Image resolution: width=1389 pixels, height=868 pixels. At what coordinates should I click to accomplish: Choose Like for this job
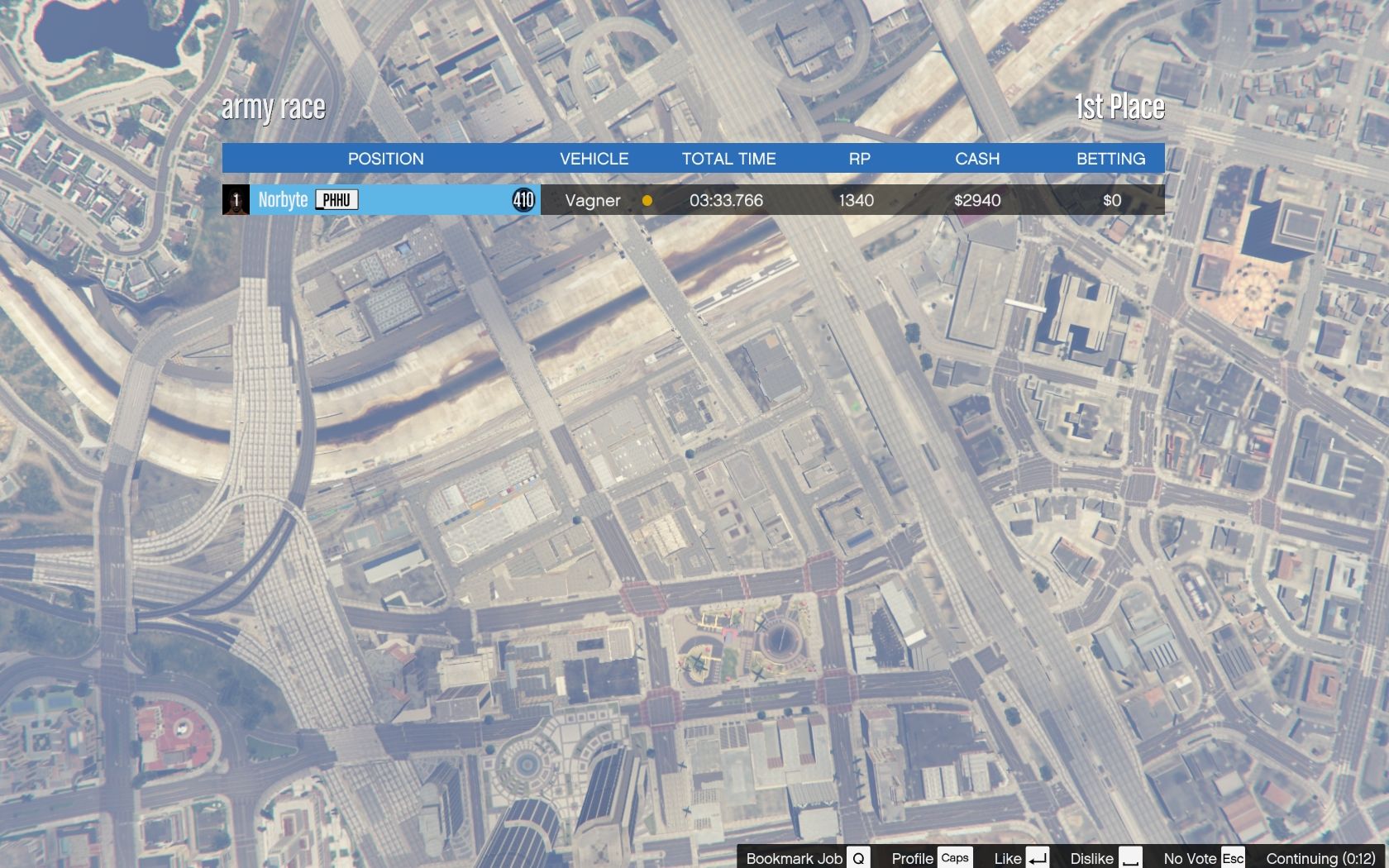point(1008,858)
